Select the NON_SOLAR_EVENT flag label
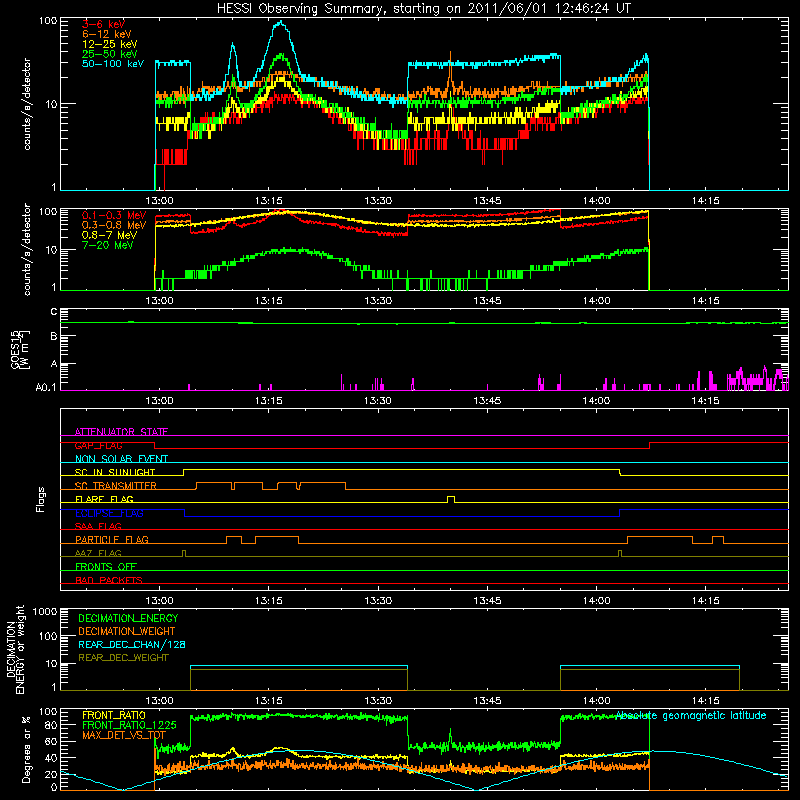This screenshot has width=800, height=800. [121, 459]
